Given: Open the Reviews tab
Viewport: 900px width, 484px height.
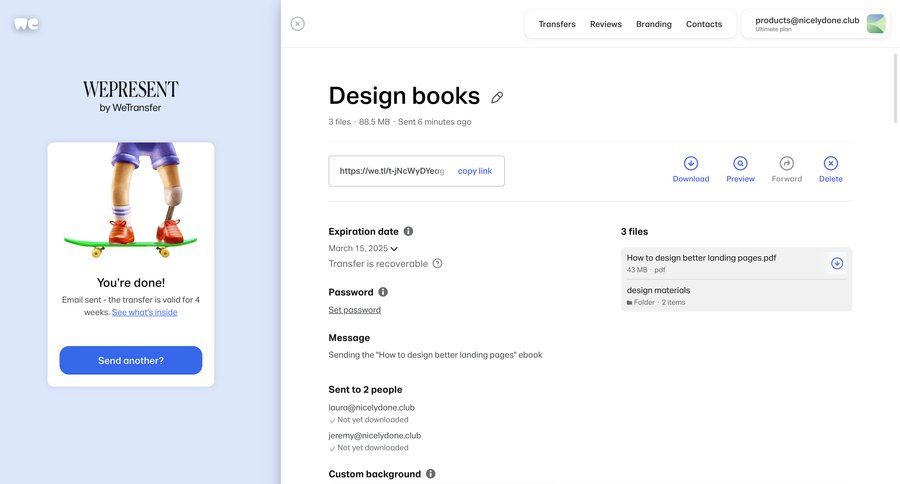Looking at the screenshot, I should [606, 24].
